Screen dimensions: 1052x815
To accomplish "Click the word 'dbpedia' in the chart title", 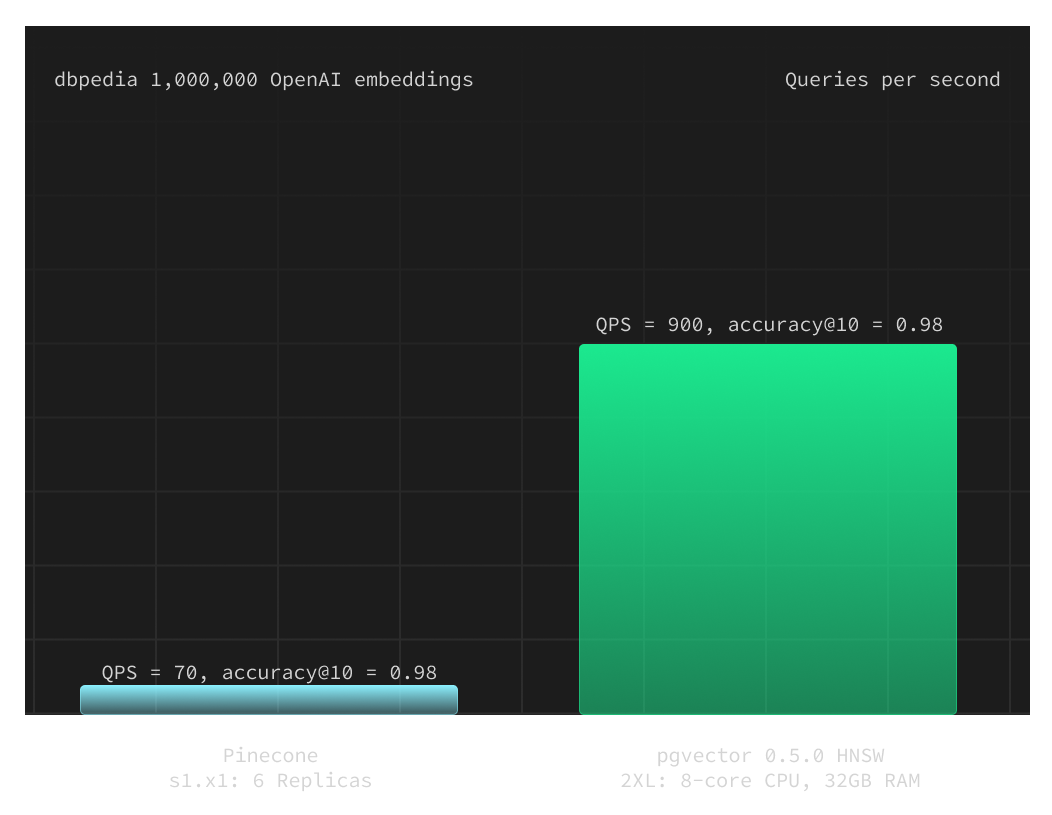I will [x=96, y=80].
